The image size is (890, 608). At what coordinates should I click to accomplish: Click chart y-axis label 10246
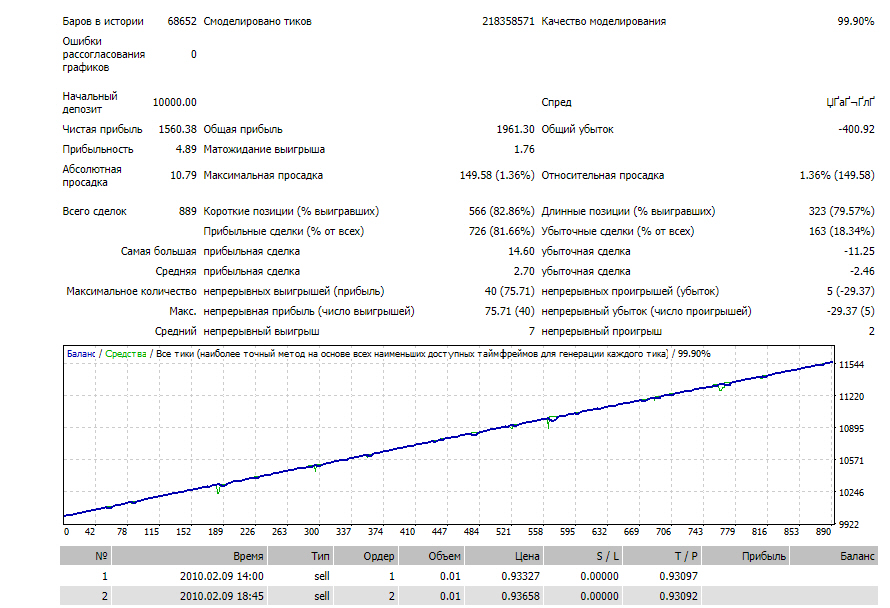point(851,493)
